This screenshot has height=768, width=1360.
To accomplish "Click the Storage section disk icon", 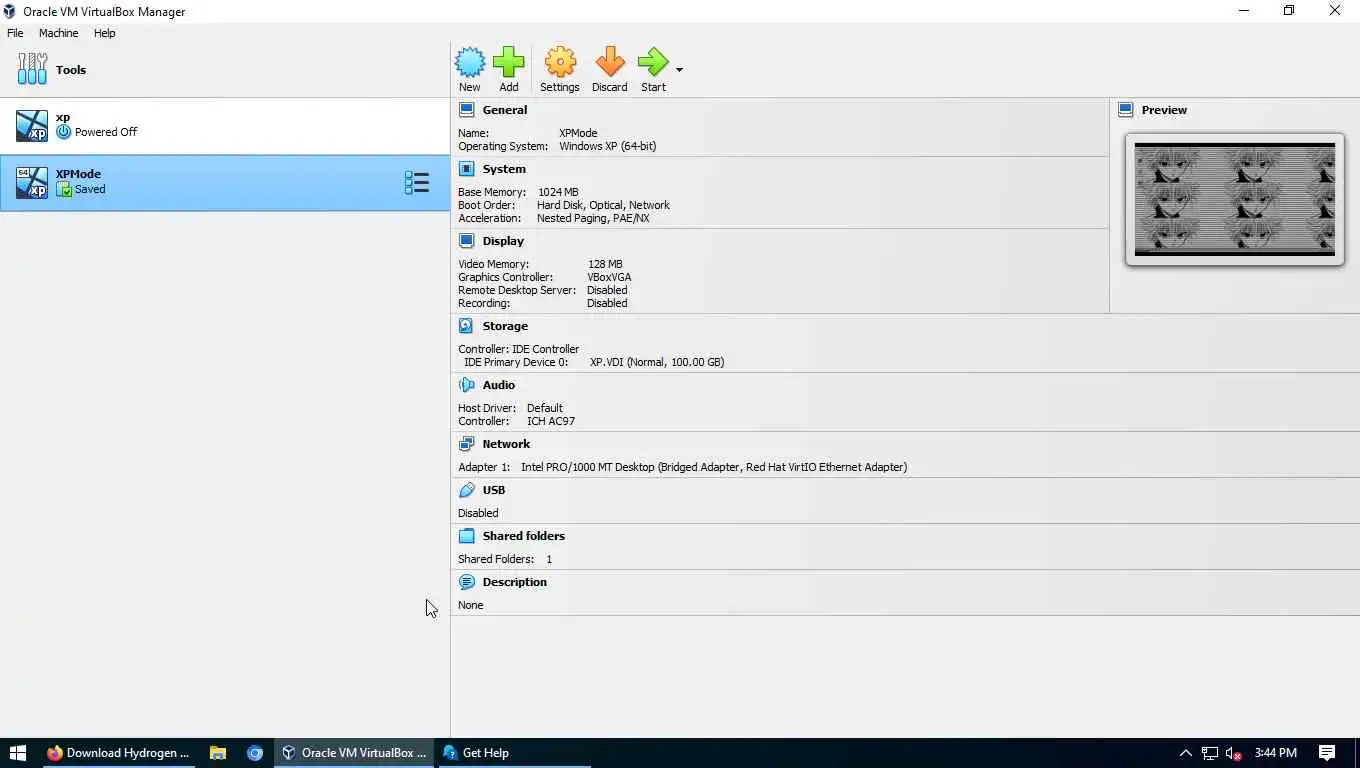I will 467,326.
